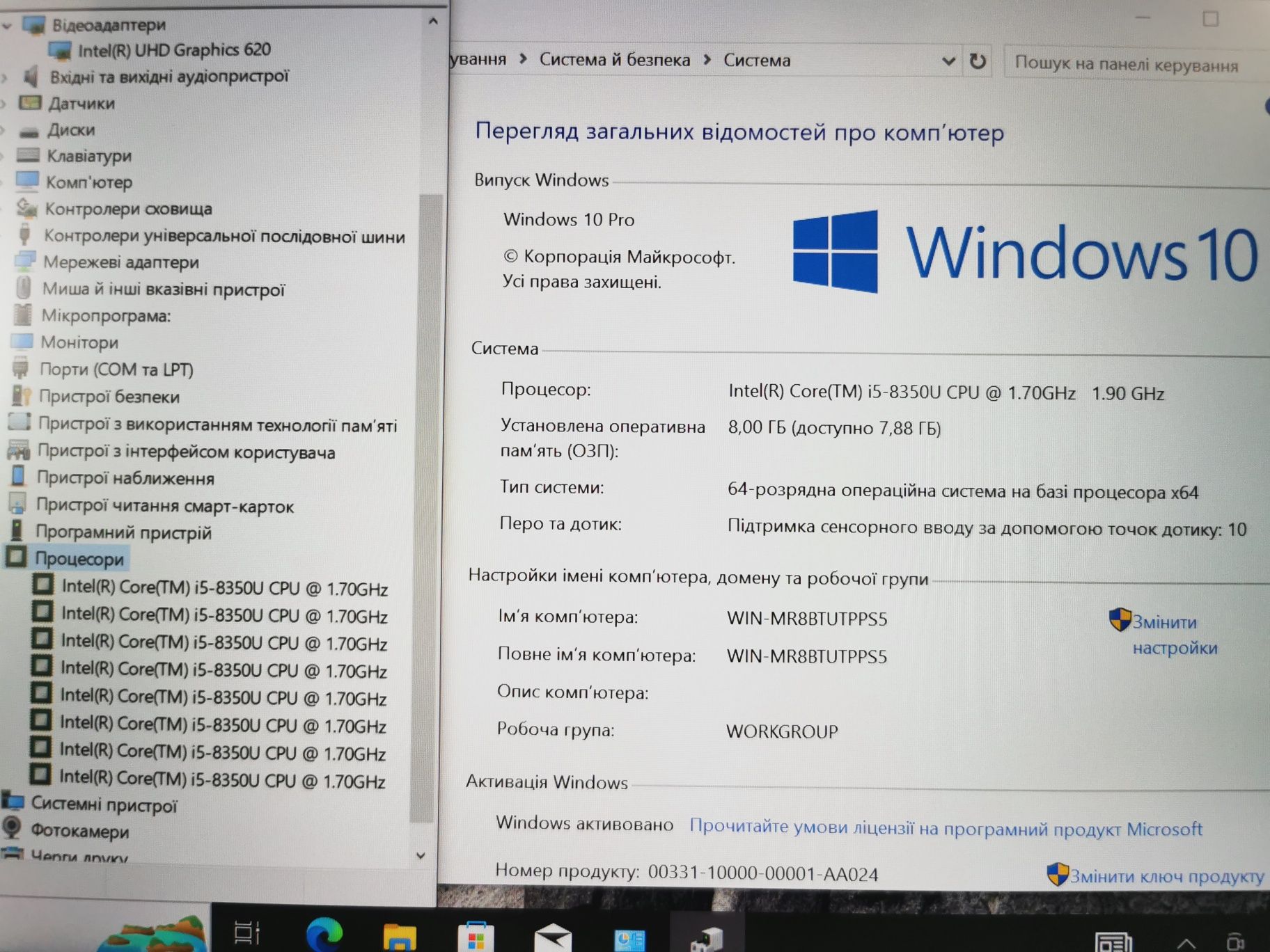Select the first i5-8350U CPU entry

(x=224, y=588)
